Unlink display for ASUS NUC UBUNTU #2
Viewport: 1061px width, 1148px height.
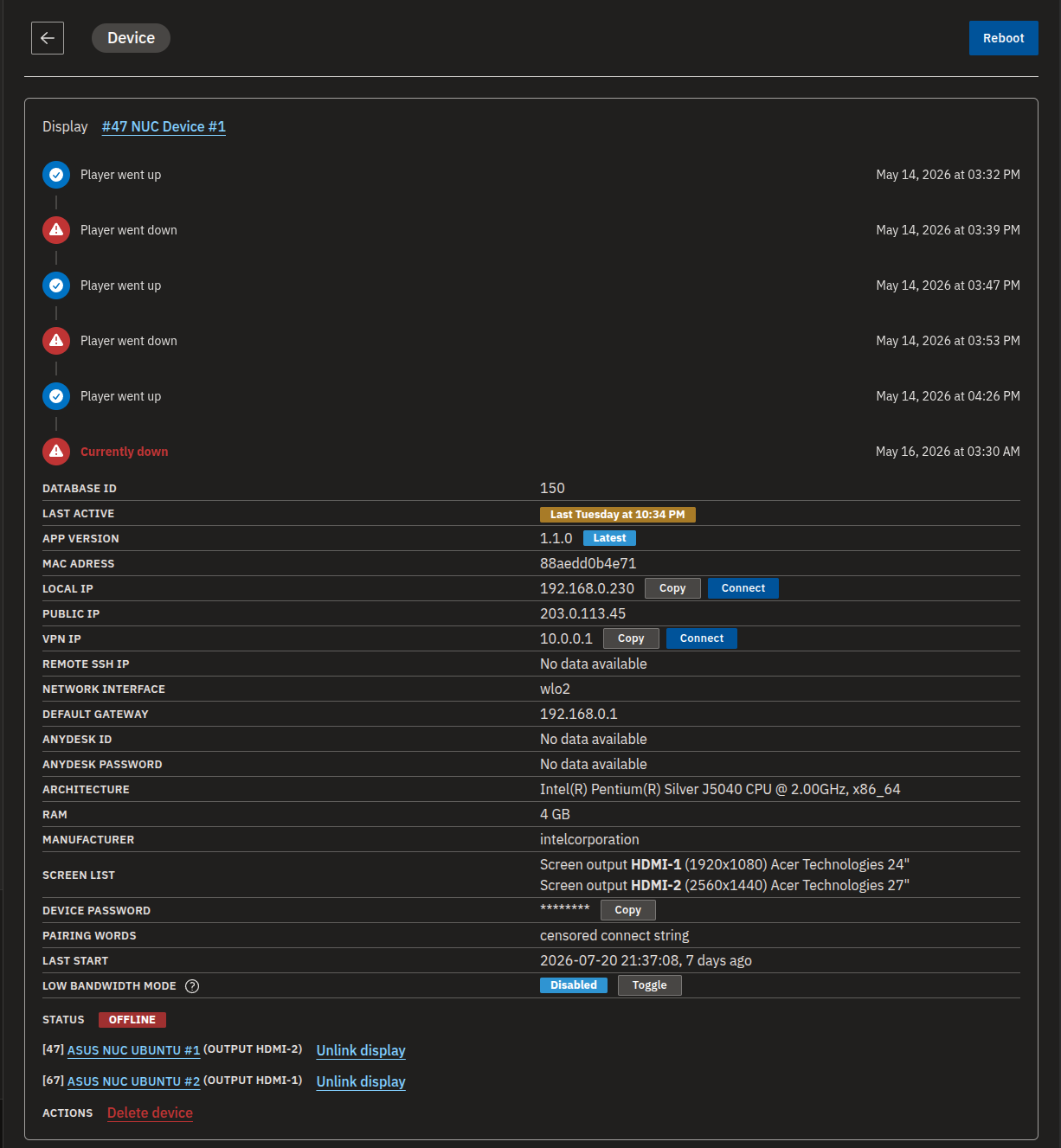[x=361, y=1081]
